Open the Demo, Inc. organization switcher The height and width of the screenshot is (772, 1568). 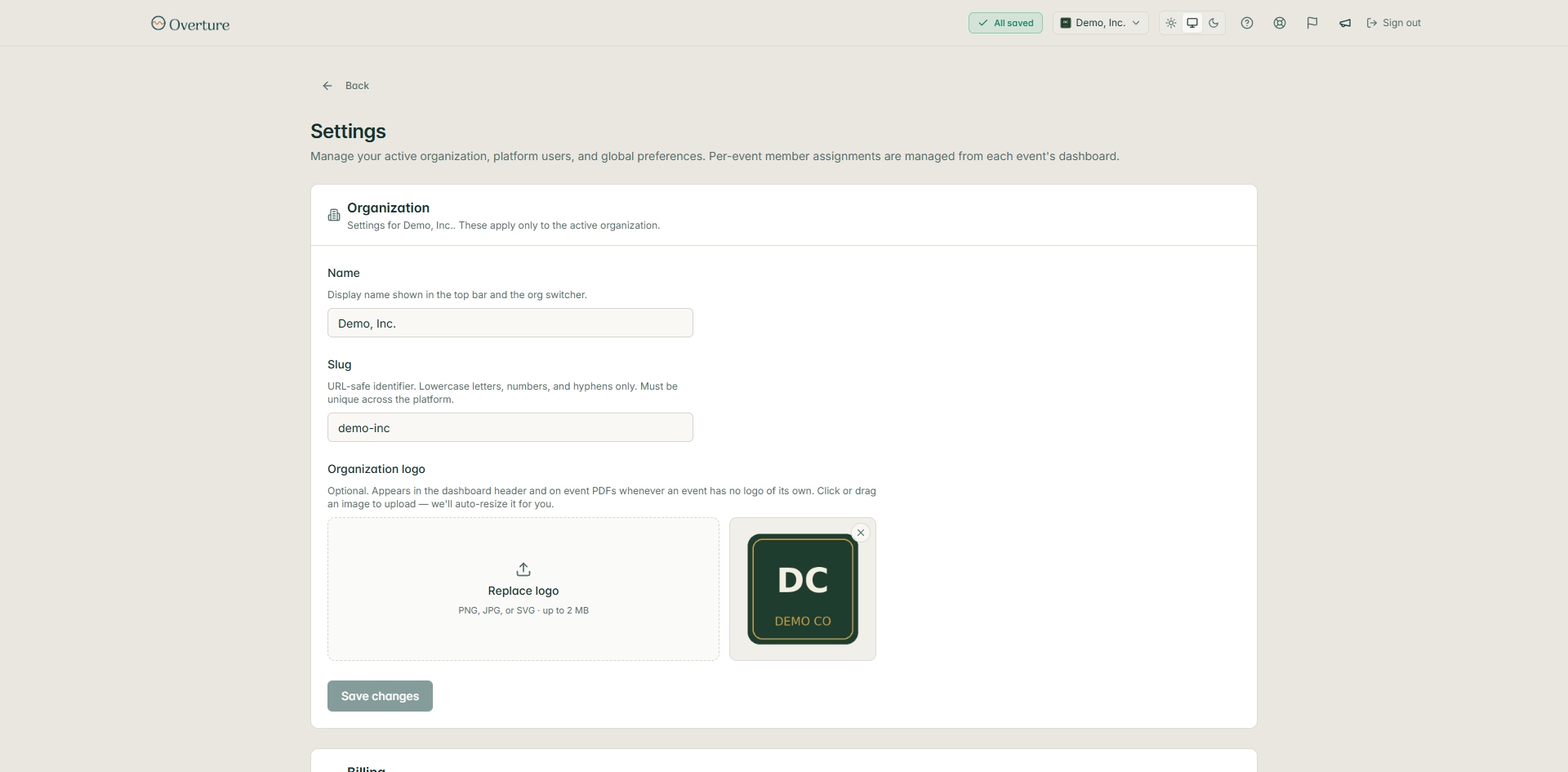[1100, 23]
